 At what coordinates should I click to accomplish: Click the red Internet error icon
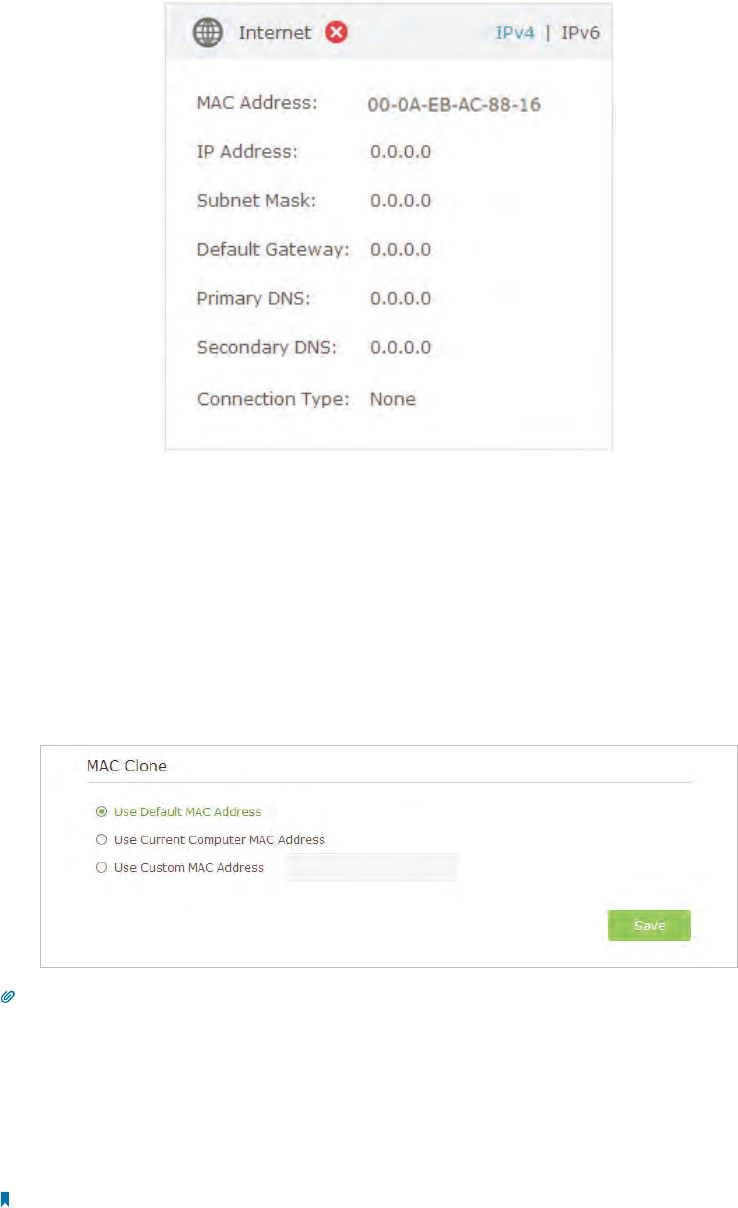(337, 33)
